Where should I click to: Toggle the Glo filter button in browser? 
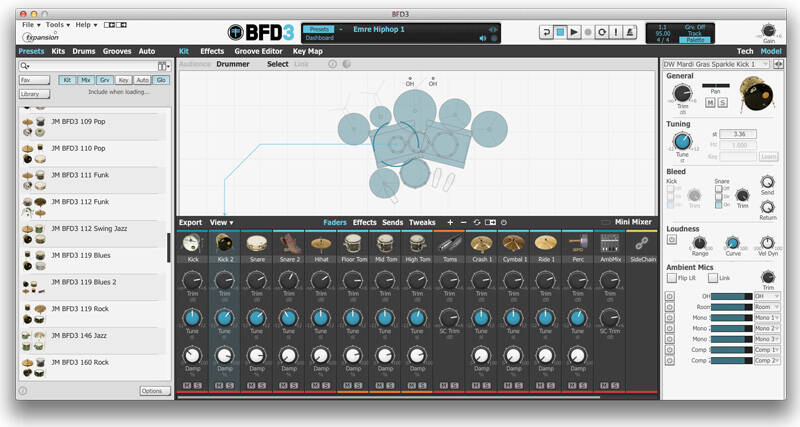click(x=161, y=80)
